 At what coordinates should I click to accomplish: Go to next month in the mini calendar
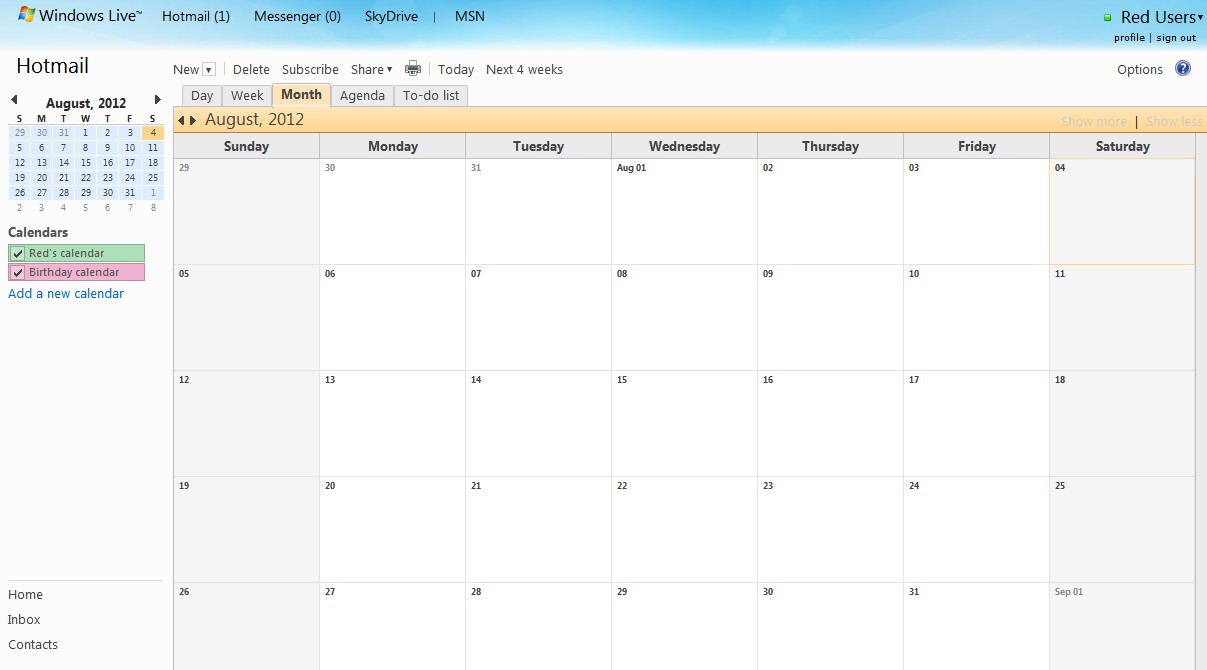[157, 100]
